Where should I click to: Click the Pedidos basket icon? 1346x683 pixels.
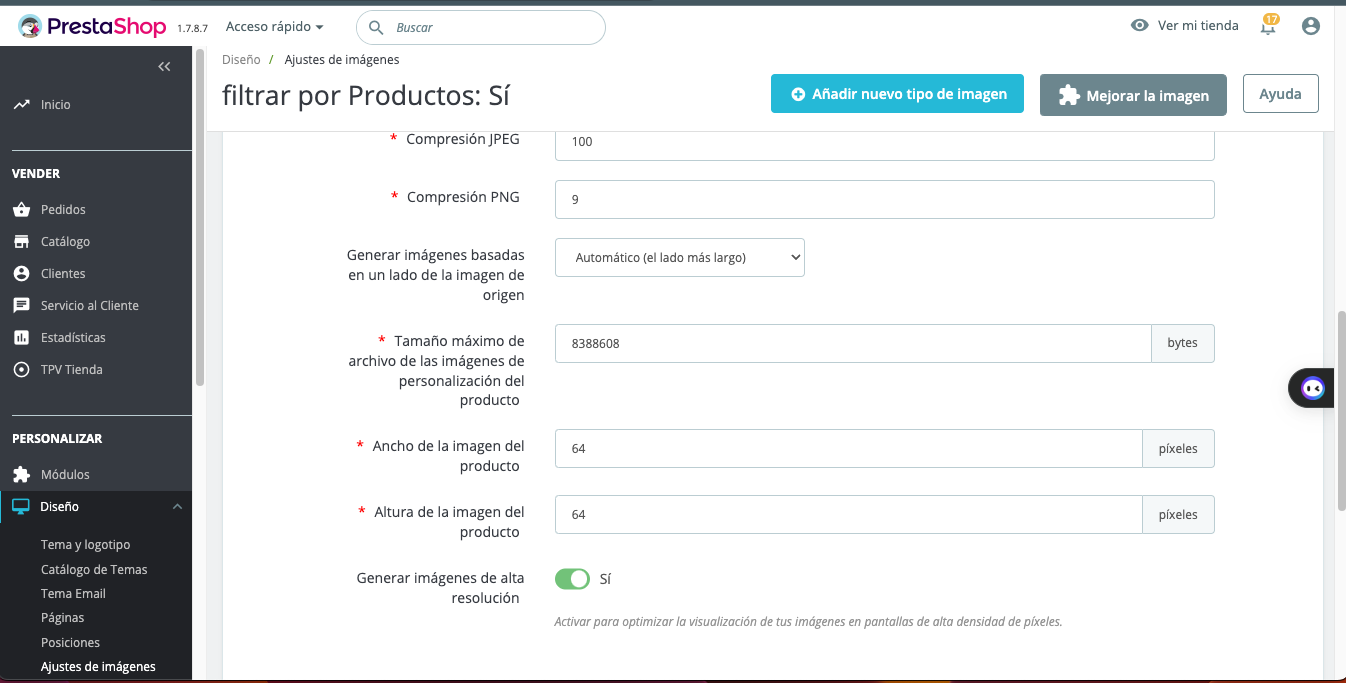21,210
